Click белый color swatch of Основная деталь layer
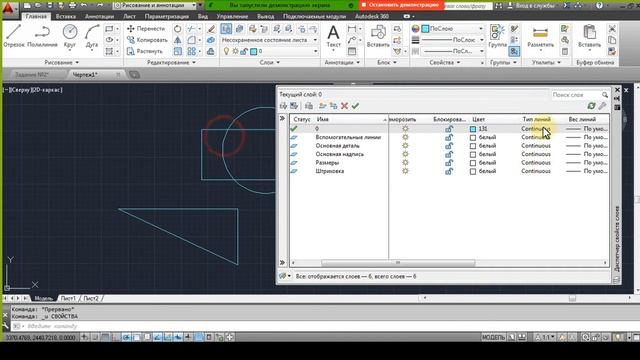 [x=473, y=146]
